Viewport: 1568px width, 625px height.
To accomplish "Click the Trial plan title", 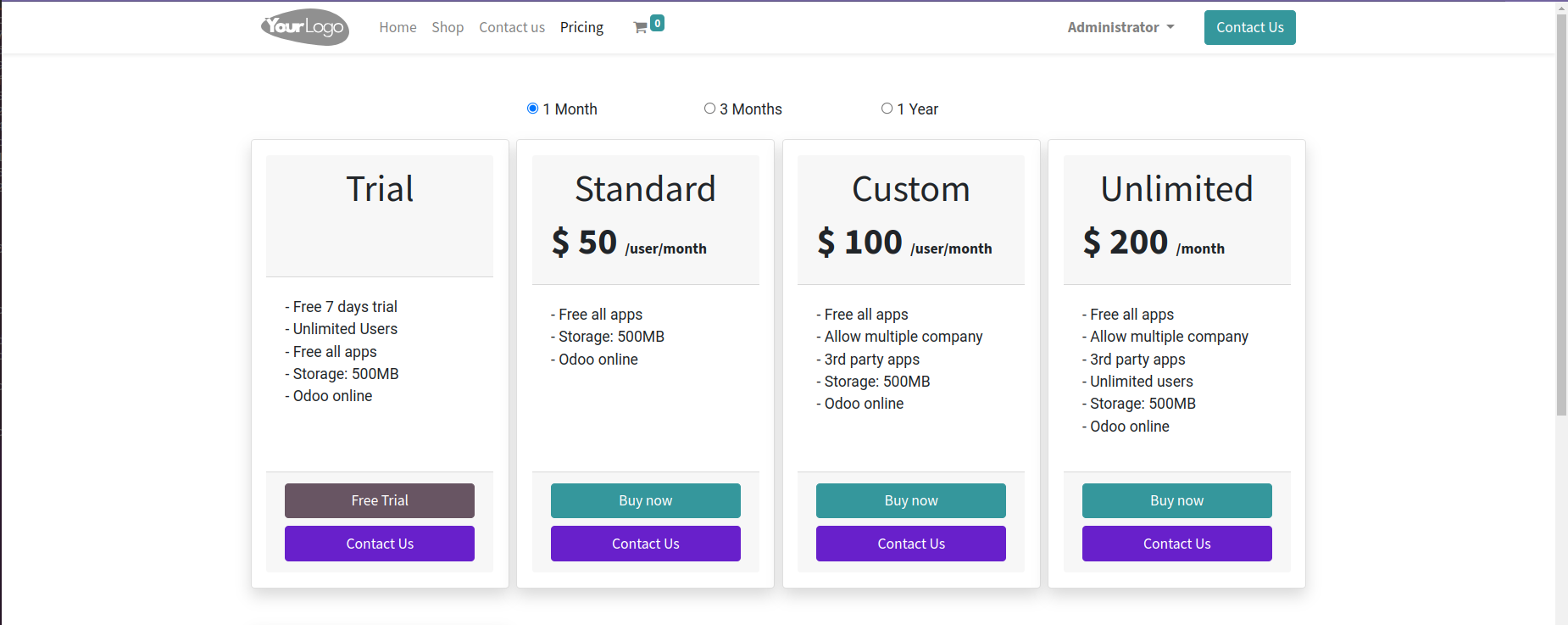I will pos(380,188).
